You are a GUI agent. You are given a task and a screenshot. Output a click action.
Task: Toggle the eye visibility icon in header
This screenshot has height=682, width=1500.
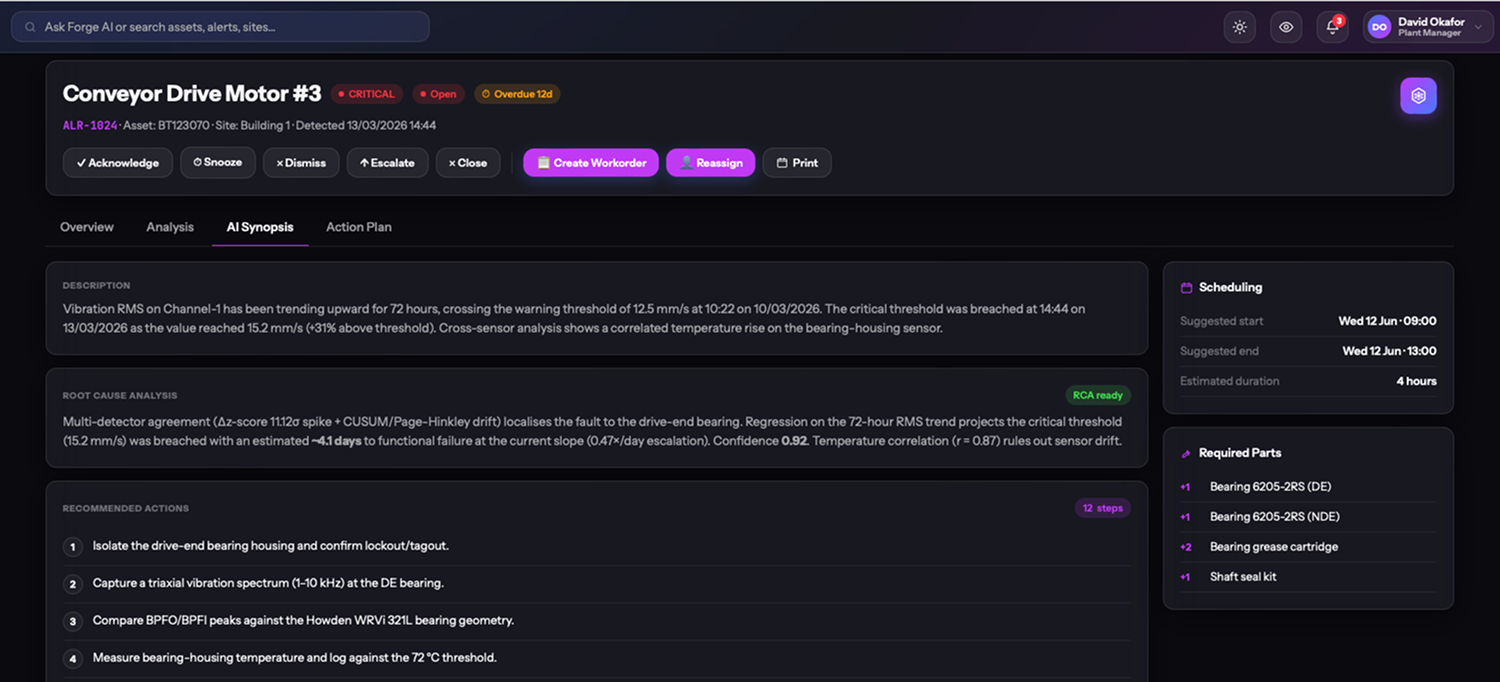coord(1286,27)
